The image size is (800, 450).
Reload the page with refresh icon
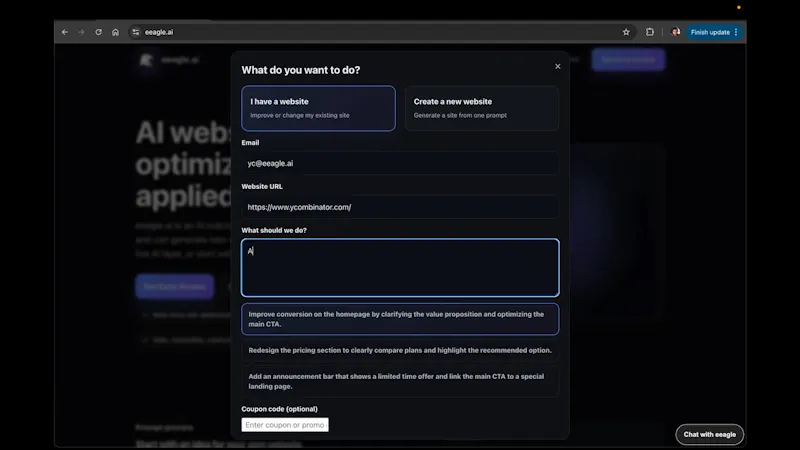98,32
